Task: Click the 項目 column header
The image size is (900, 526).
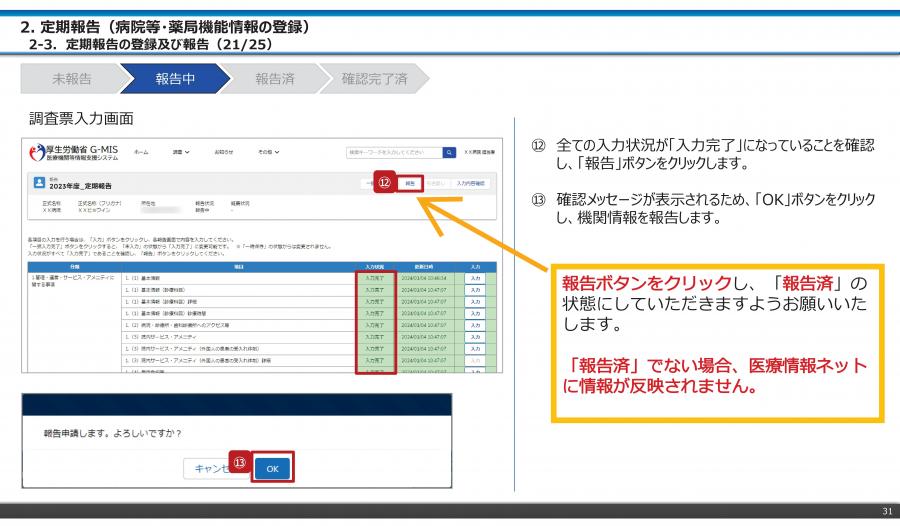Action: [x=239, y=267]
